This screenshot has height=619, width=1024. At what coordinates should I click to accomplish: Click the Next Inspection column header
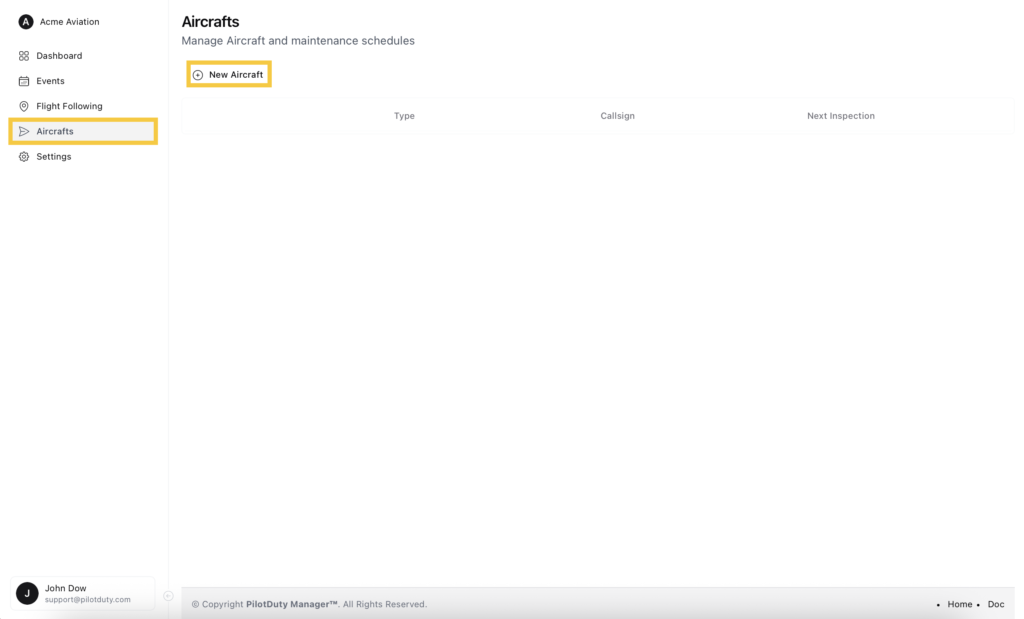840,116
